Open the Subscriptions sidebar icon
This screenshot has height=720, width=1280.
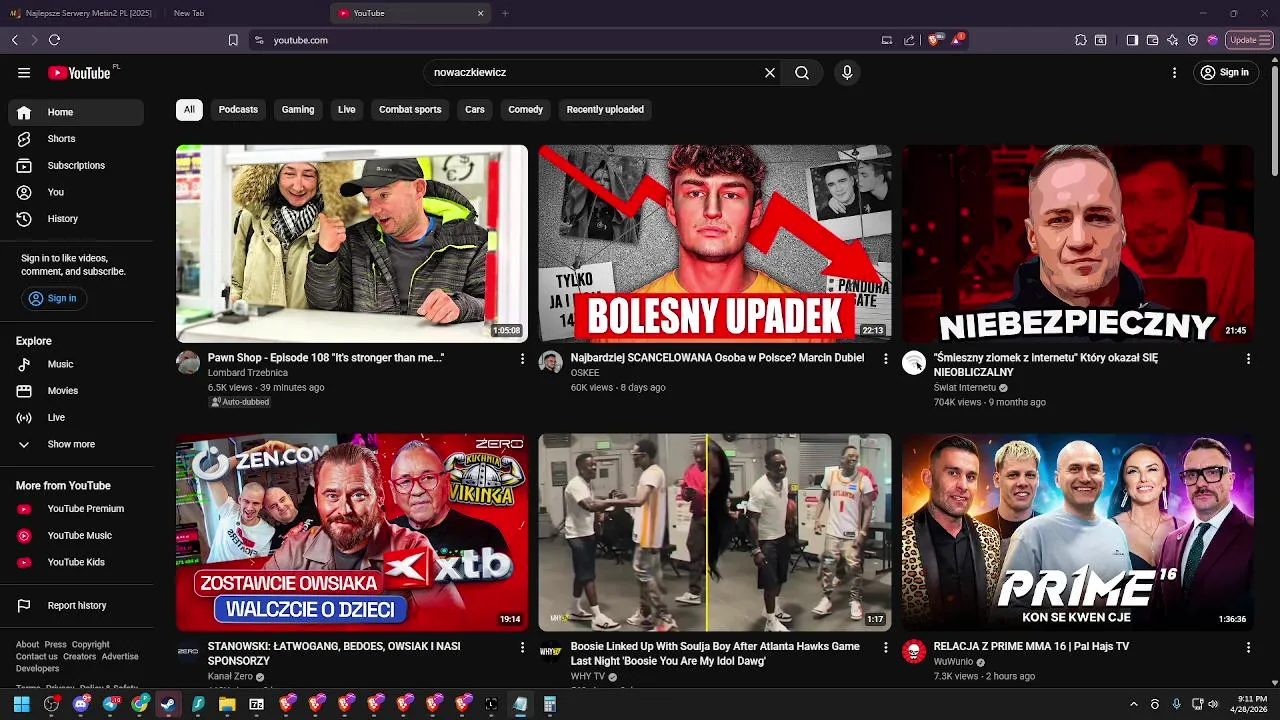[x=24, y=165]
